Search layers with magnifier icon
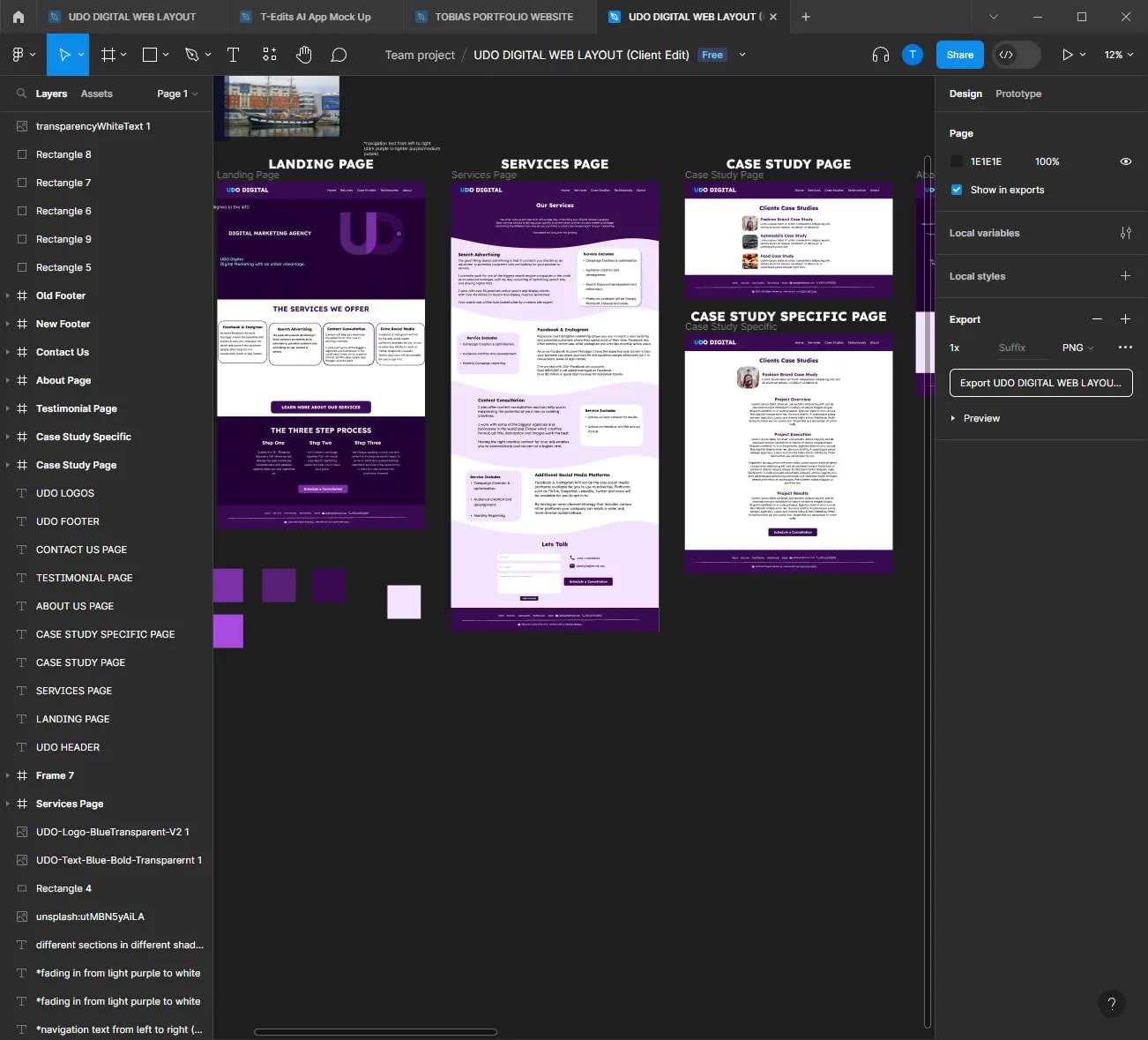This screenshot has height=1040, width=1148. tap(21, 94)
